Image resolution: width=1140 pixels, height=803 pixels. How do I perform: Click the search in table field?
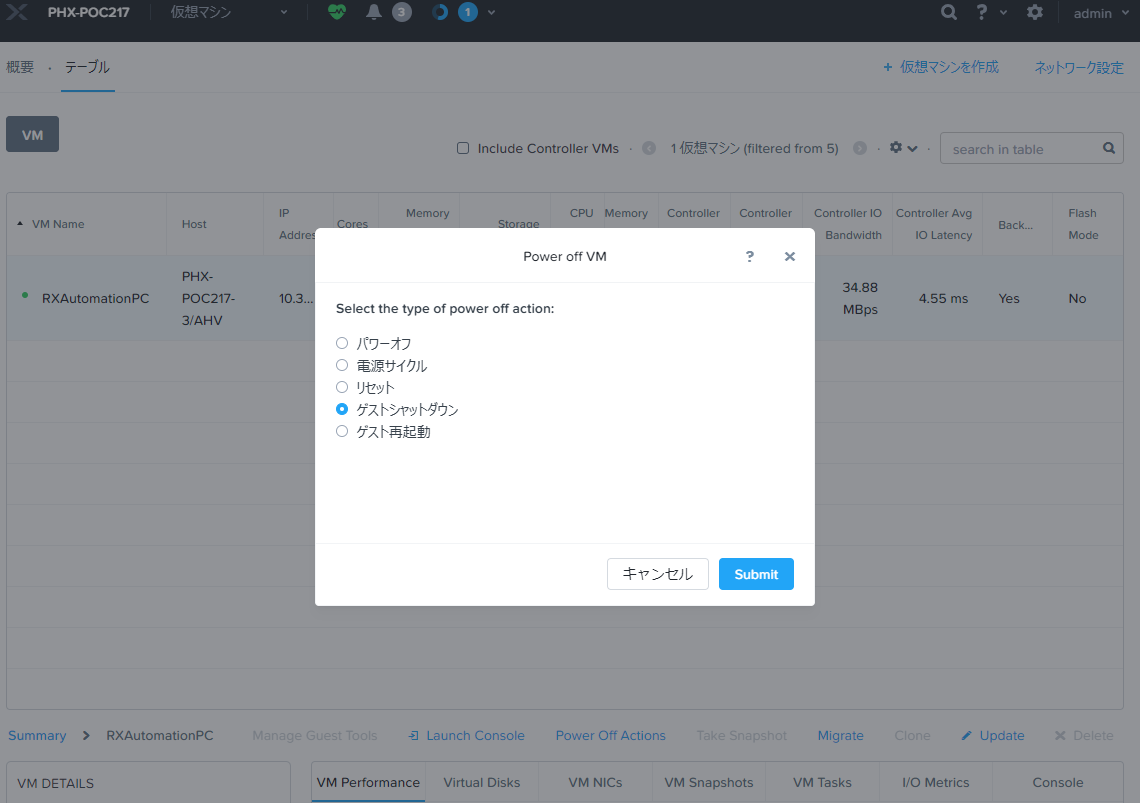coord(1022,149)
